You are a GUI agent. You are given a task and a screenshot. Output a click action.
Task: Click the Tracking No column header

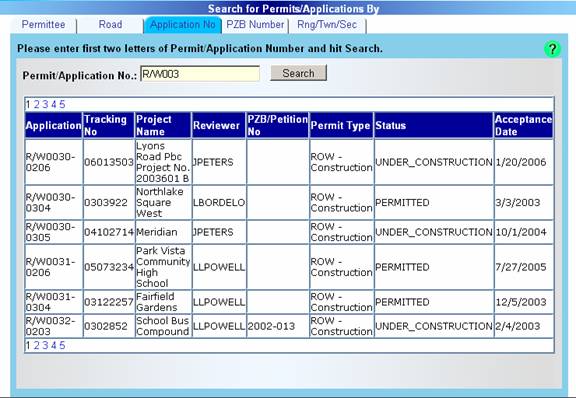click(109, 125)
